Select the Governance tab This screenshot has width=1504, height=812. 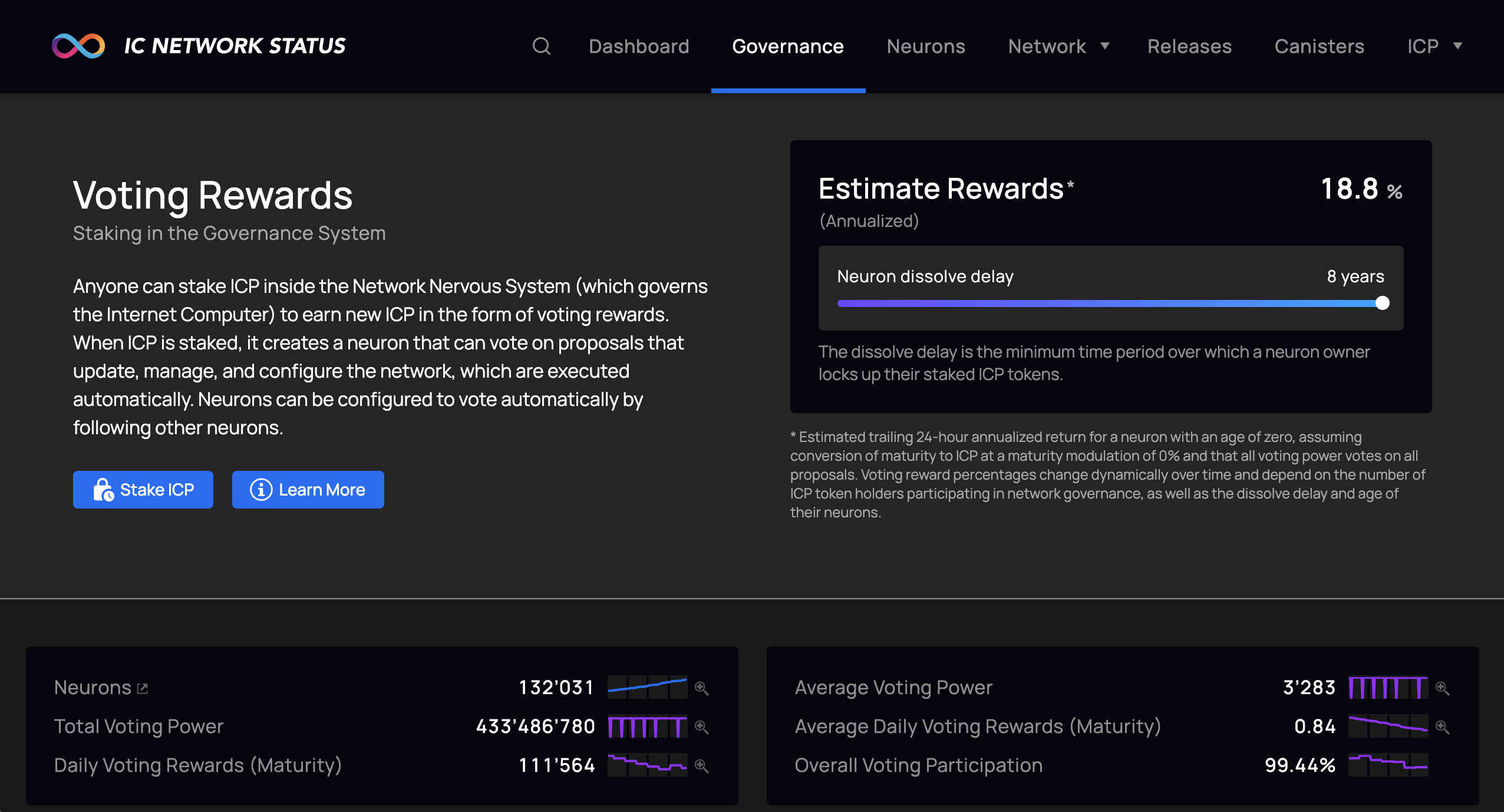point(788,46)
